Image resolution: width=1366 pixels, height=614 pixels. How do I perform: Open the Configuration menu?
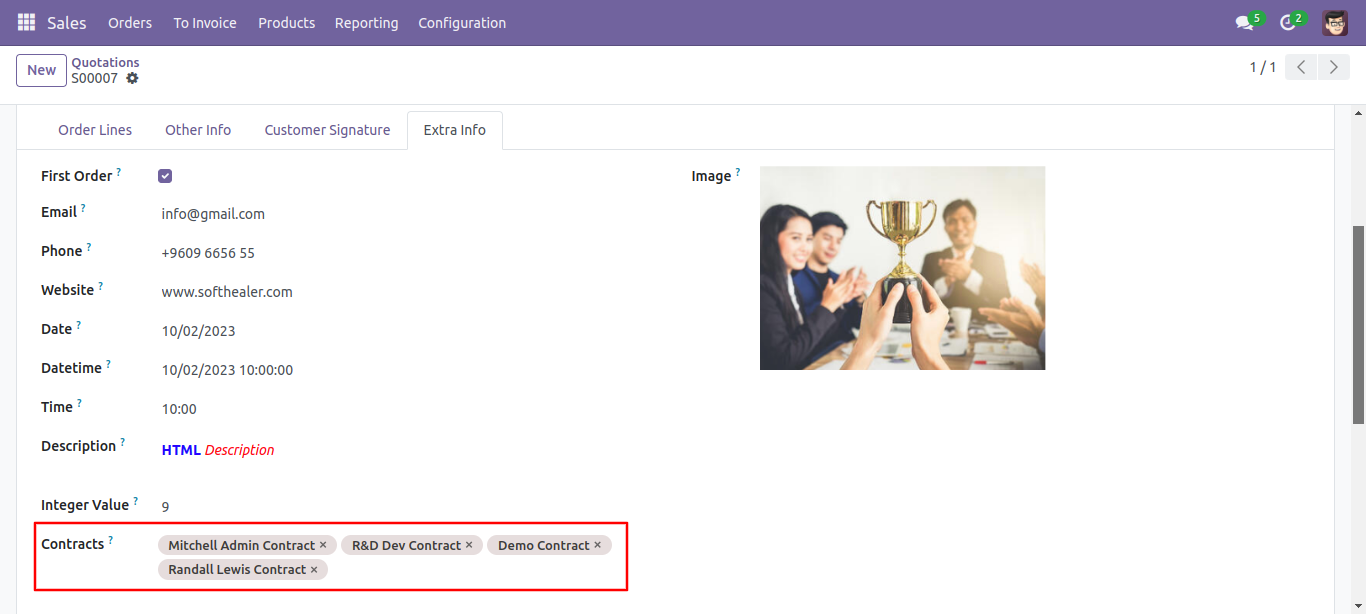pos(462,23)
